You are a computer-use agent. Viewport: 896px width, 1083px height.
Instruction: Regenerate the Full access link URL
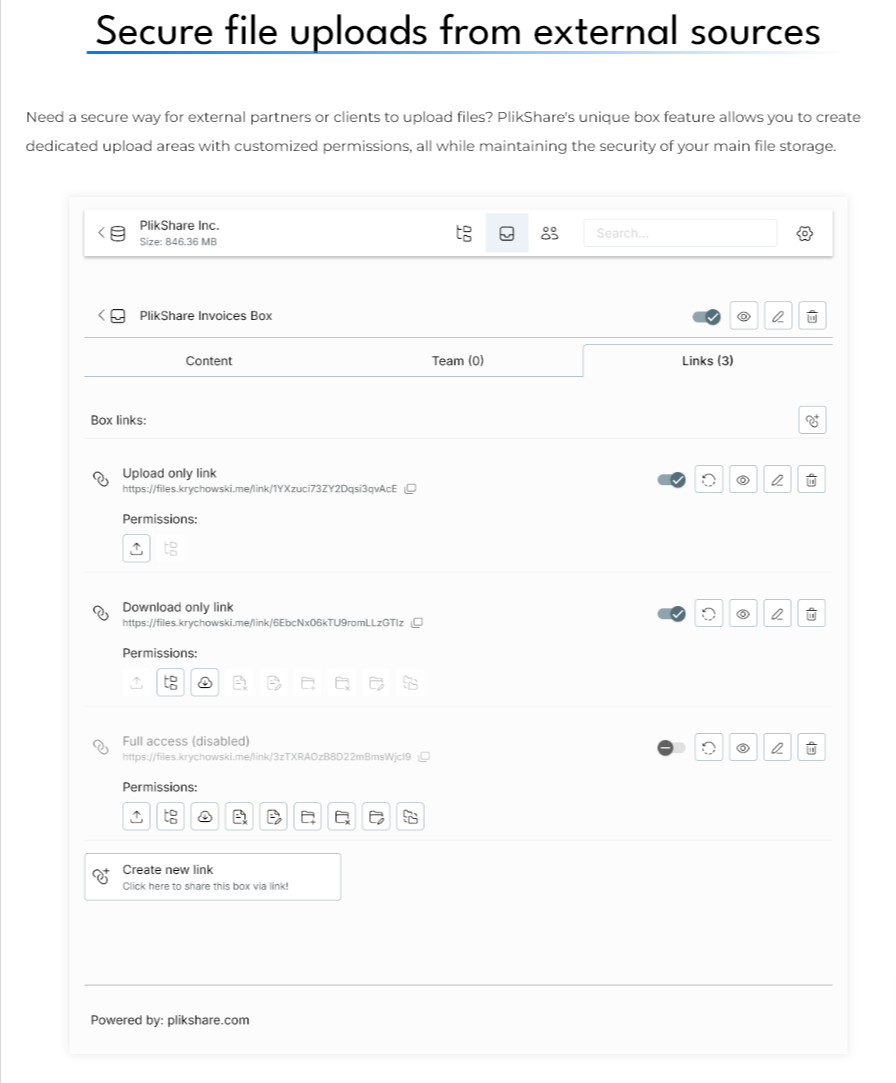pos(709,748)
